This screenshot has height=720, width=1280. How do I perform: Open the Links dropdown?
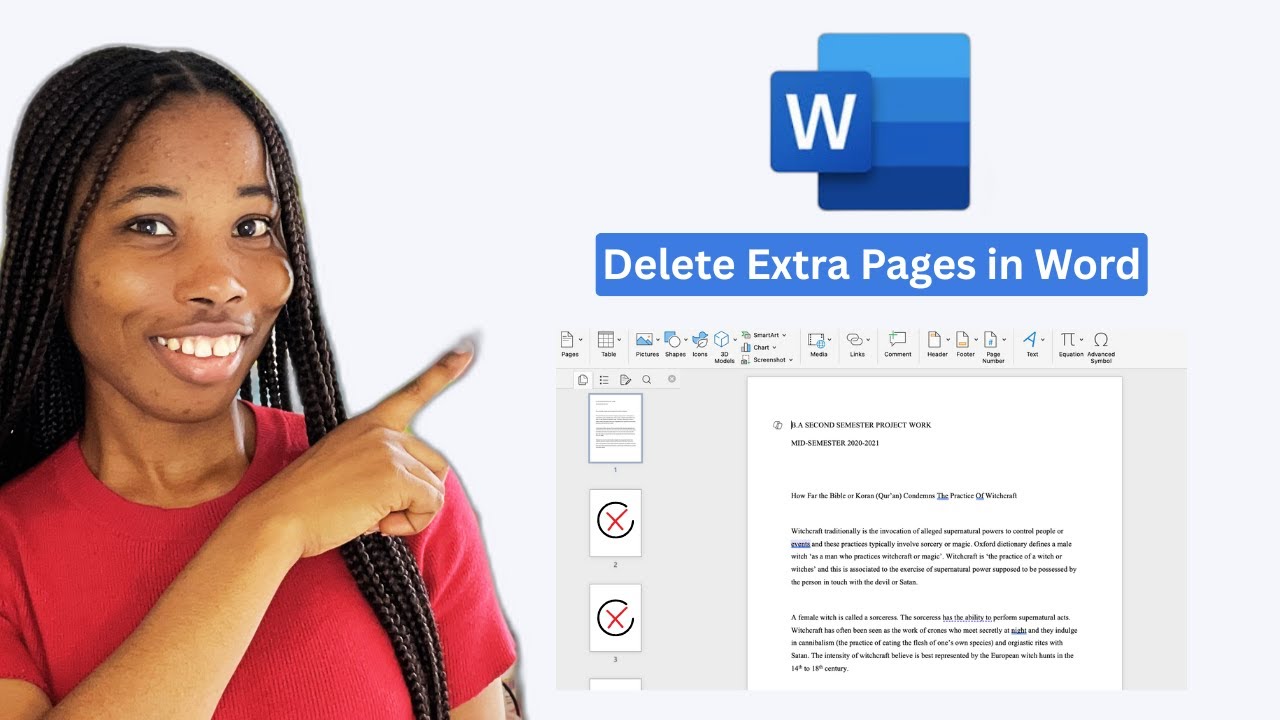click(x=857, y=344)
